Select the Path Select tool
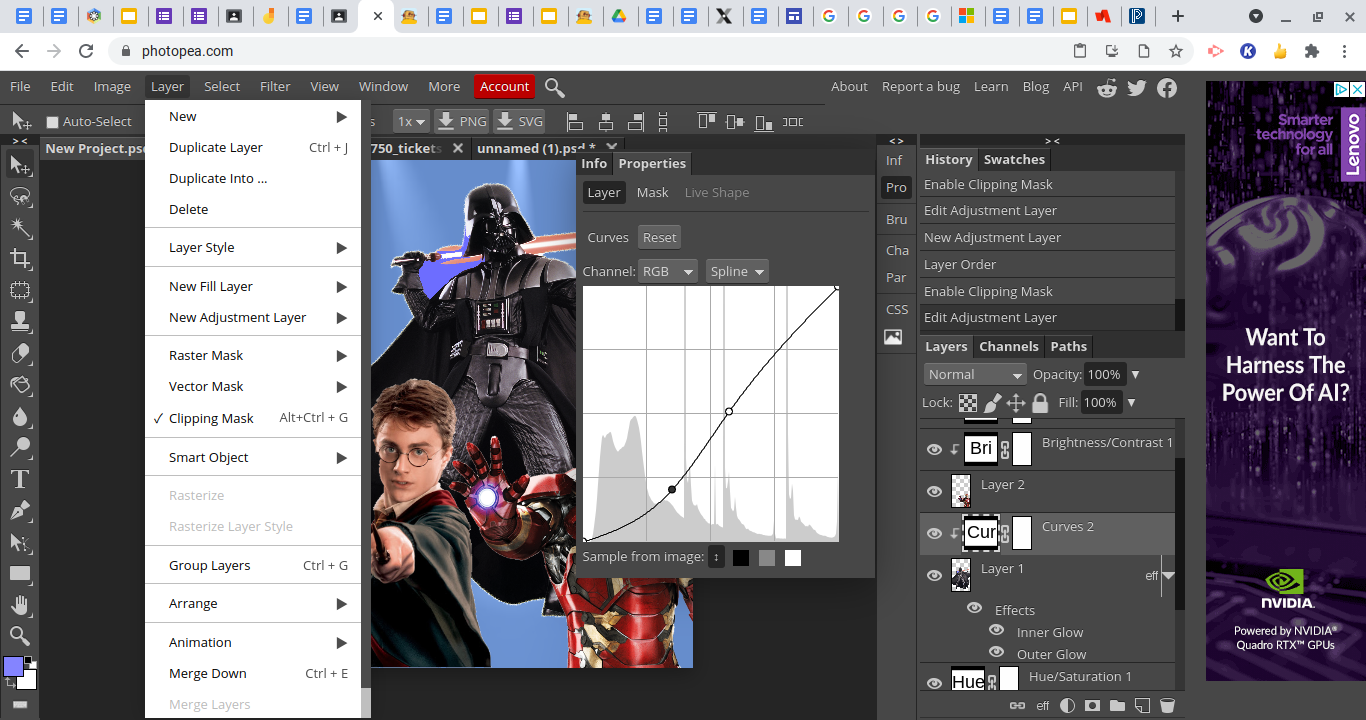The height and width of the screenshot is (720, 1366). point(20,542)
